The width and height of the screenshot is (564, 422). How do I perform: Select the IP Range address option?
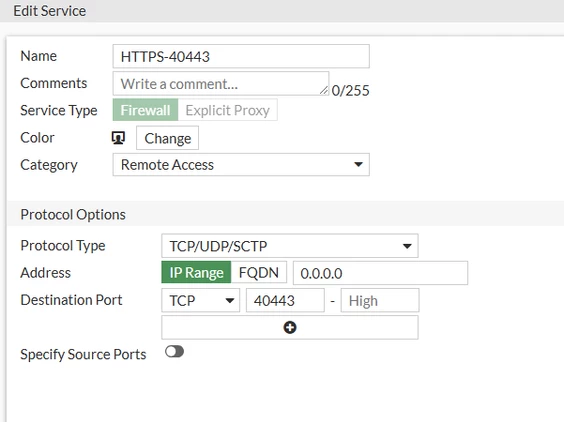tap(196, 272)
